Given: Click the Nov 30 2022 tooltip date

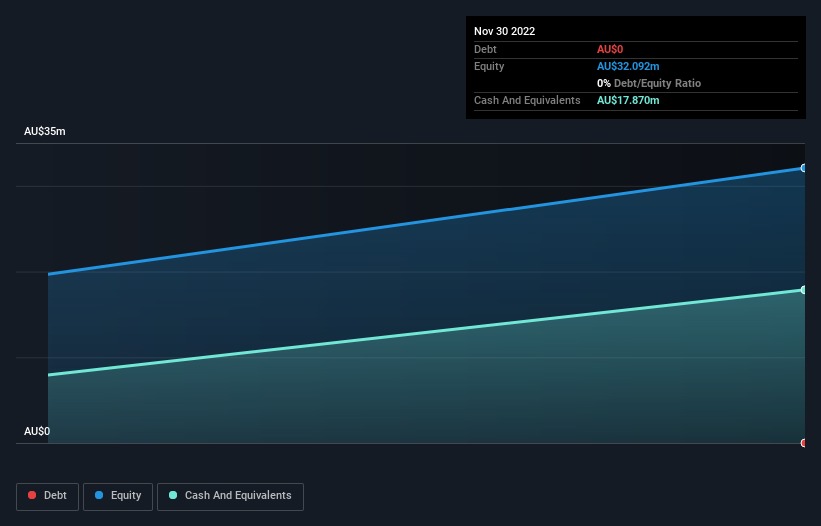Looking at the screenshot, I should [504, 31].
